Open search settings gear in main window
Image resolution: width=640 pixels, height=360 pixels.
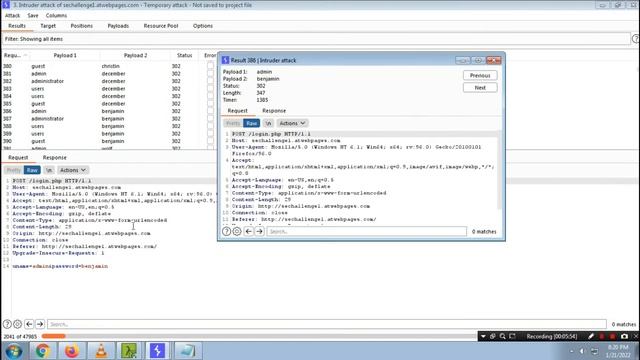click(18, 324)
